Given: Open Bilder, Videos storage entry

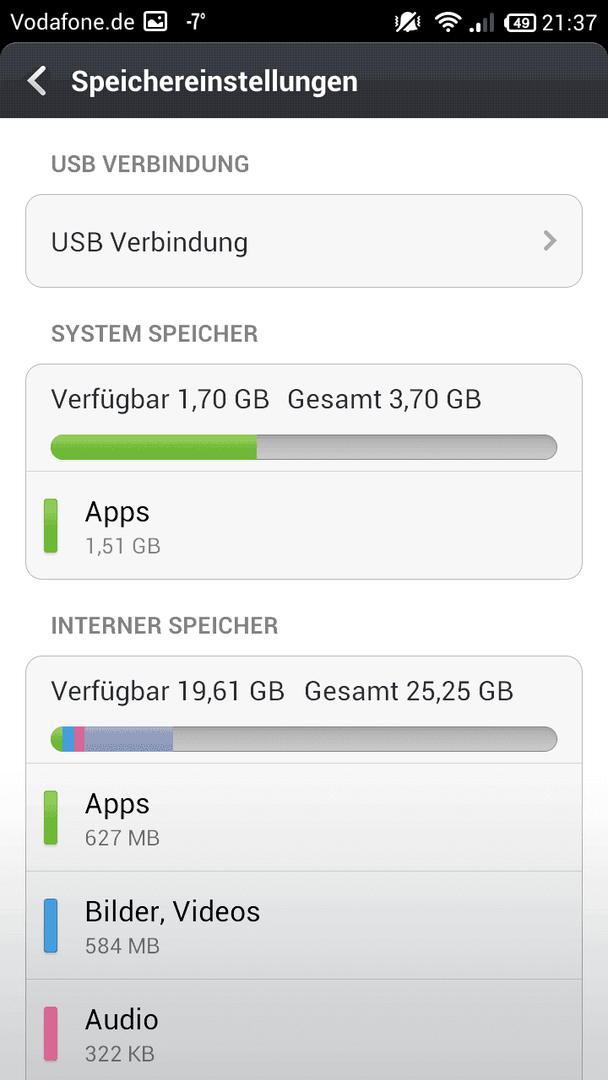Looking at the screenshot, I should pyautogui.click(x=304, y=925).
